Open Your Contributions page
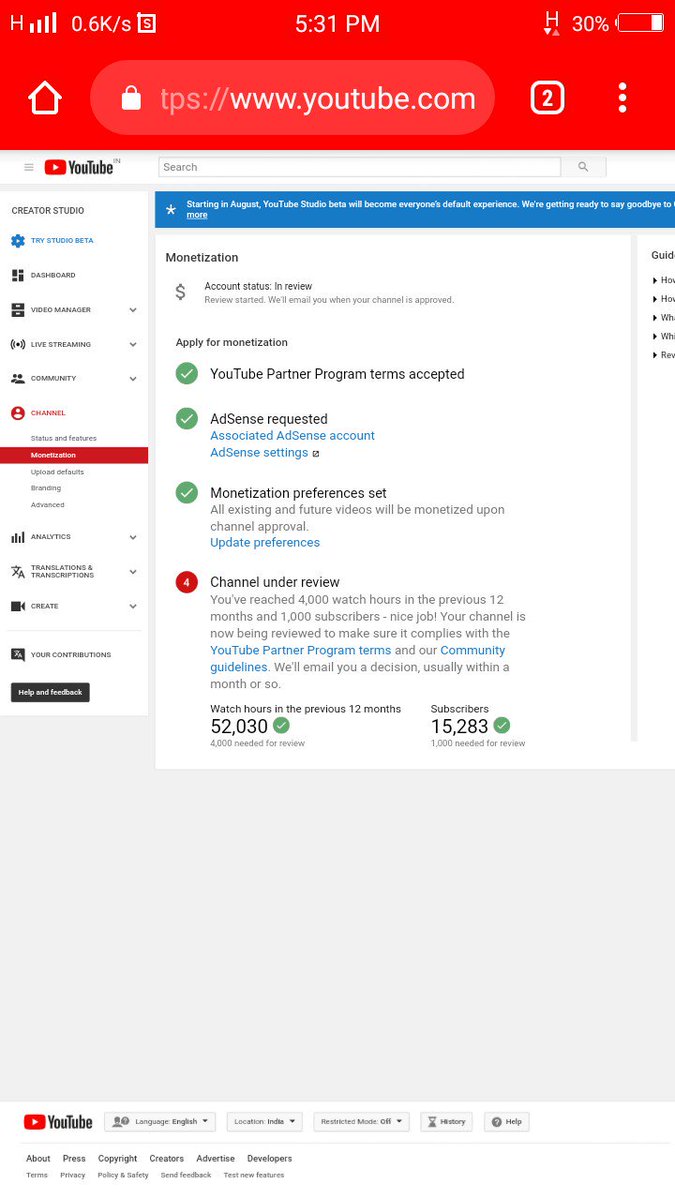 pyautogui.click(x=71, y=655)
